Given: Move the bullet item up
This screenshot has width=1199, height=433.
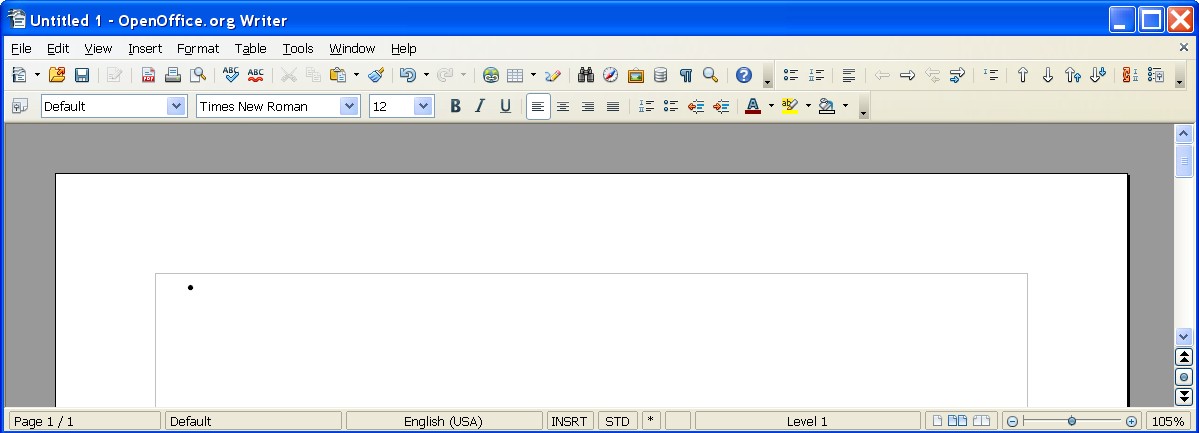Looking at the screenshot, I should pos(1023,75).
